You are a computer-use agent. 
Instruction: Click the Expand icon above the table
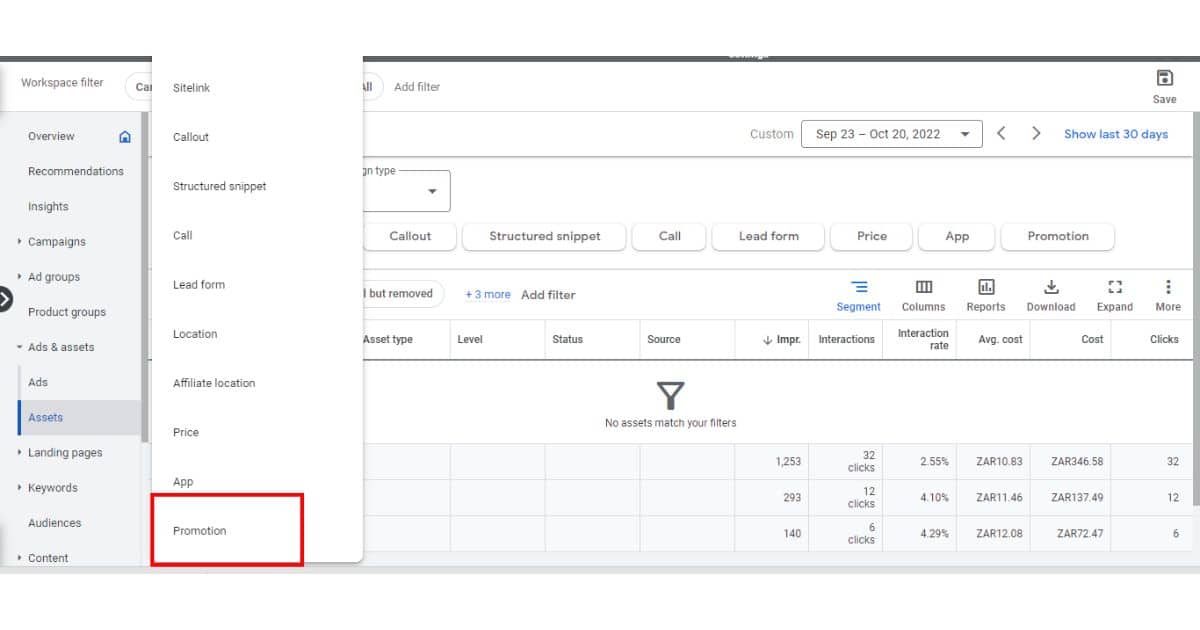click(x=1114, y=295)
